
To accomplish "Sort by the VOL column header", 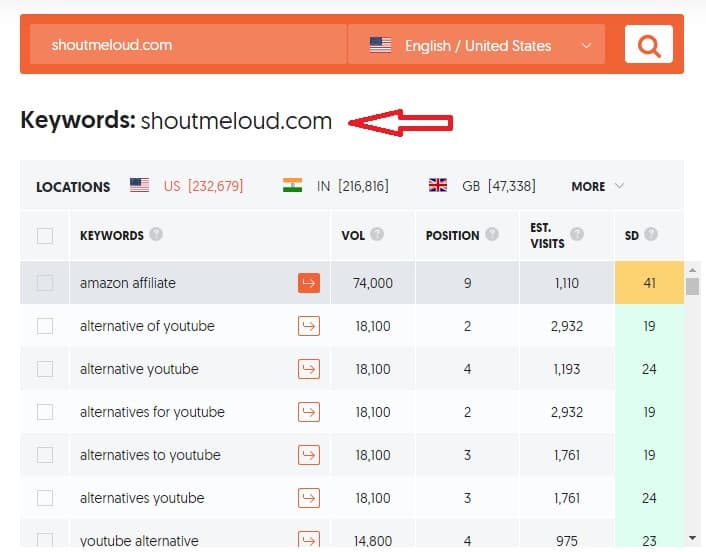I will 353,235.
